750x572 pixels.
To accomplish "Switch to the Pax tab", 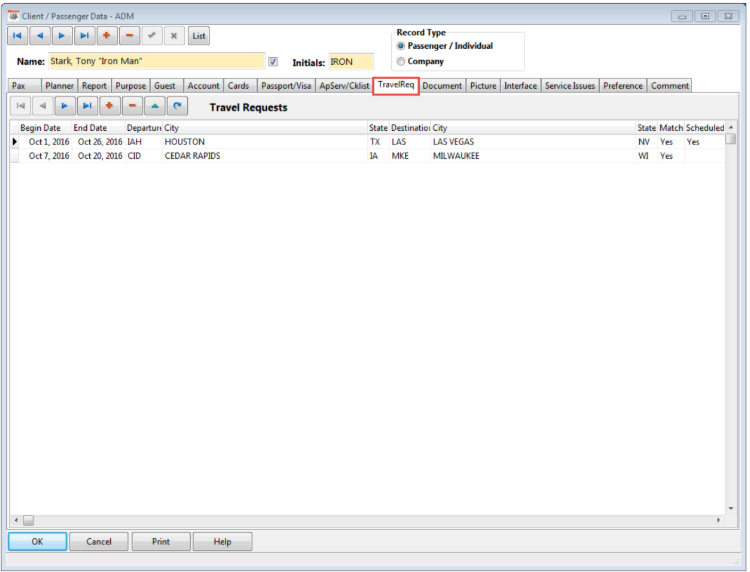I will click(24, 86).
